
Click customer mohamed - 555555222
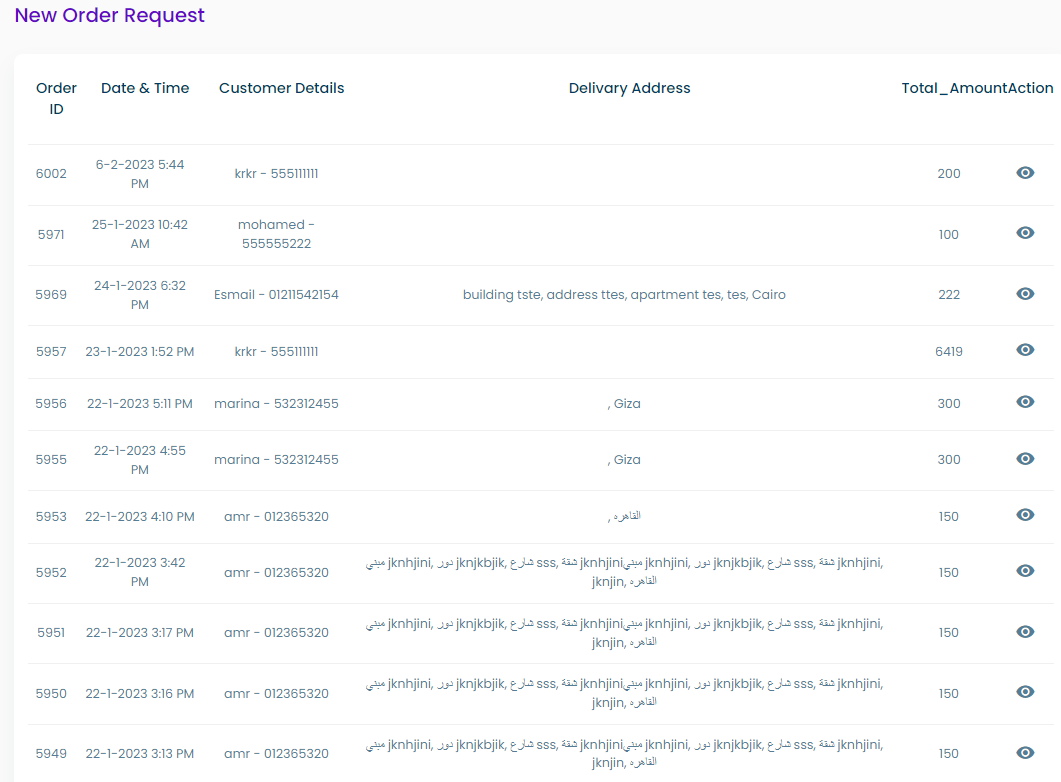point(276,234)
